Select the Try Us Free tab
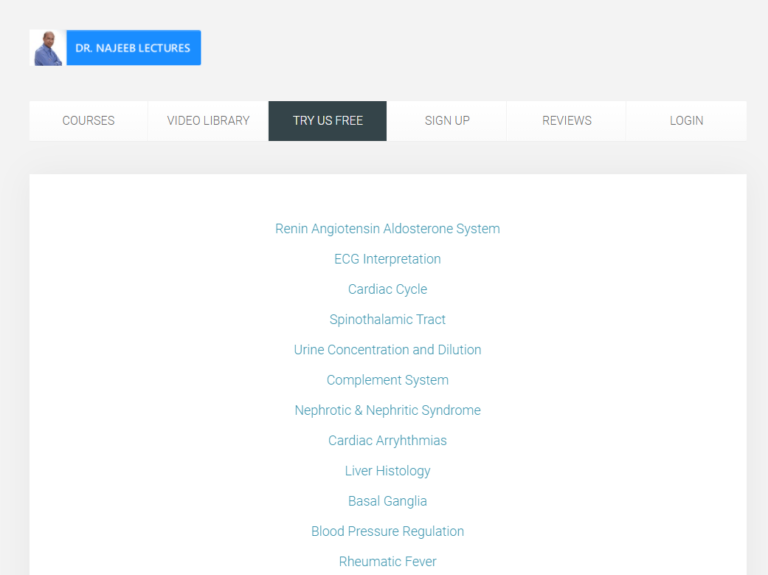The image size is (768, 575). 327,121
